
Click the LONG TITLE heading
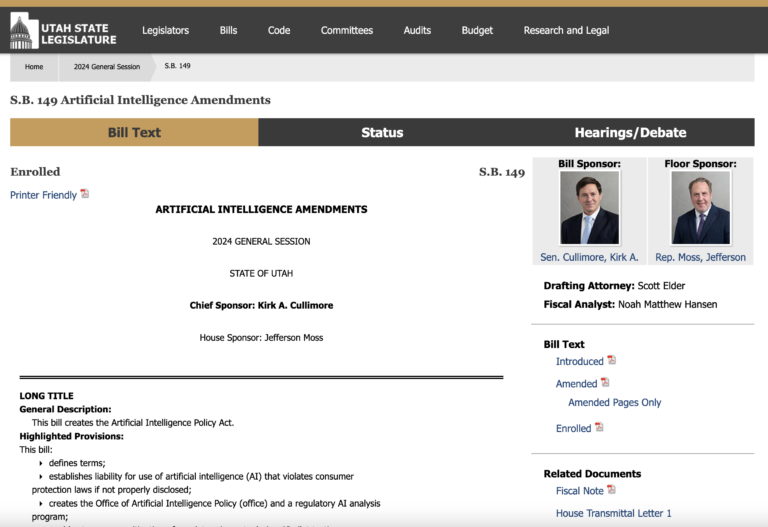pyautogui.click(x=47, y=396)
